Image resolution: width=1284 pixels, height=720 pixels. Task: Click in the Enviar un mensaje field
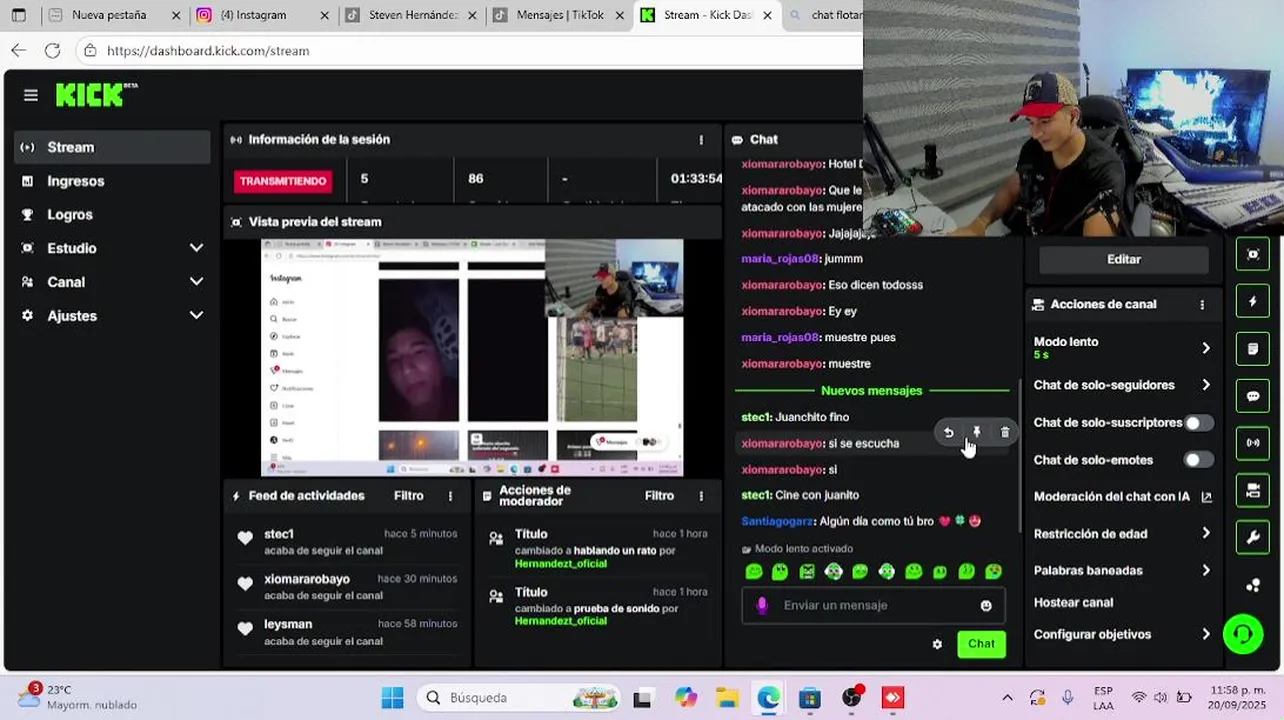point(874,605)
